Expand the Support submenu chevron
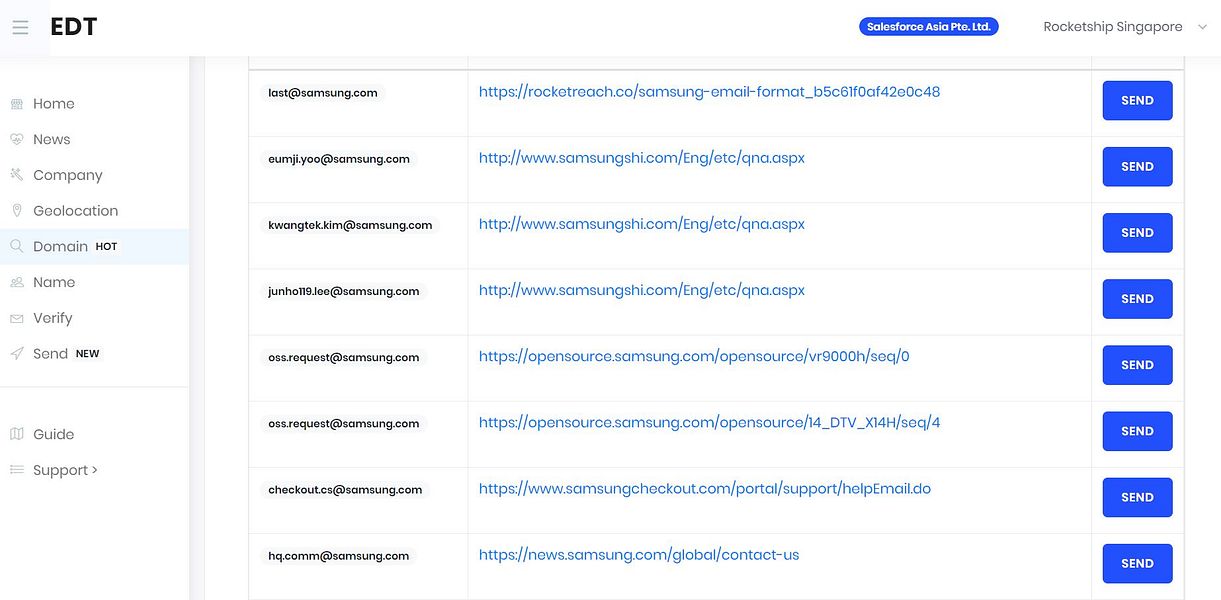Image resolution: width=1221 pixels, height=600 pixels. 95,469
